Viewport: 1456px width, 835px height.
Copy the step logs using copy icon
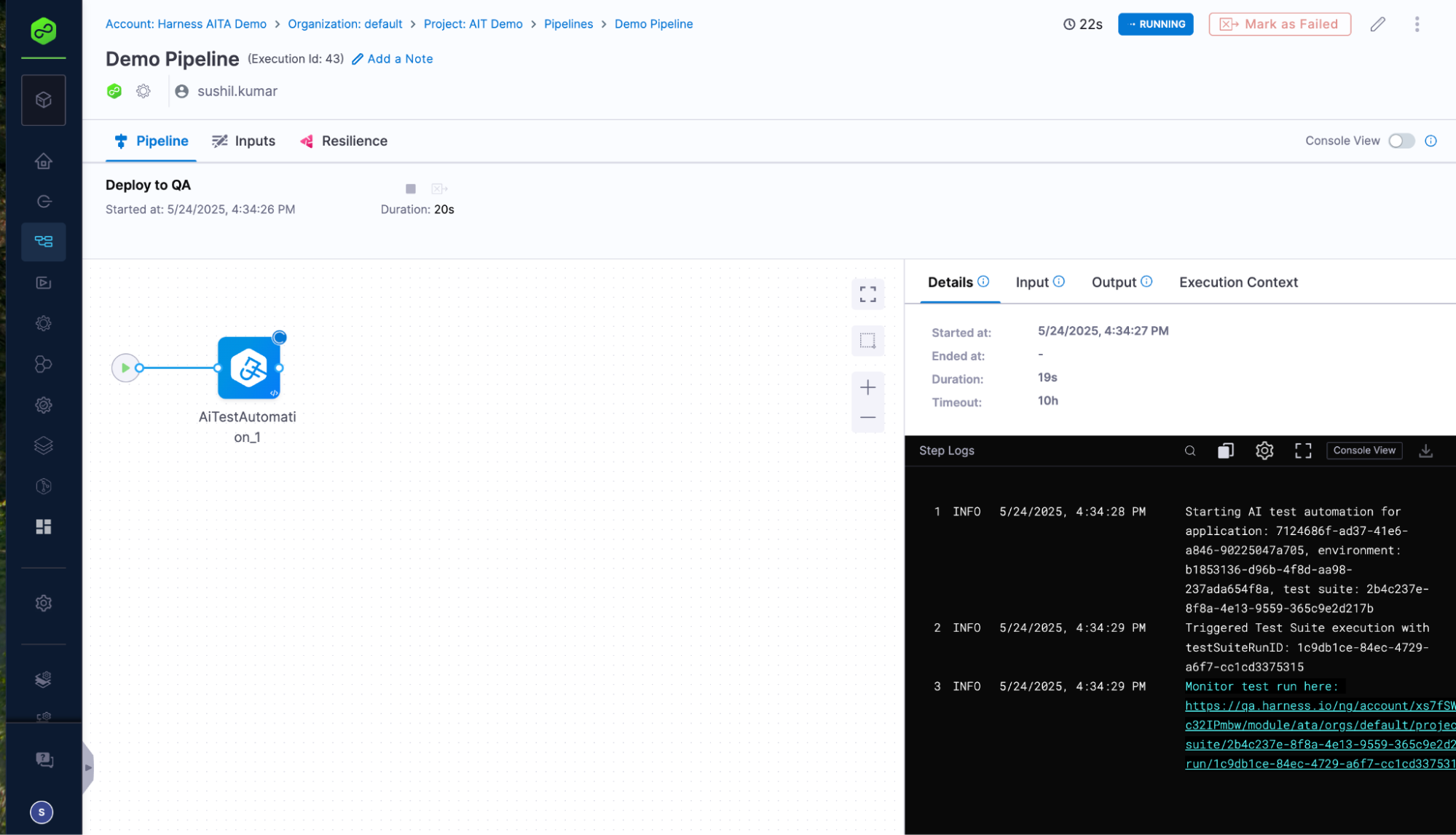point(1226,451)
